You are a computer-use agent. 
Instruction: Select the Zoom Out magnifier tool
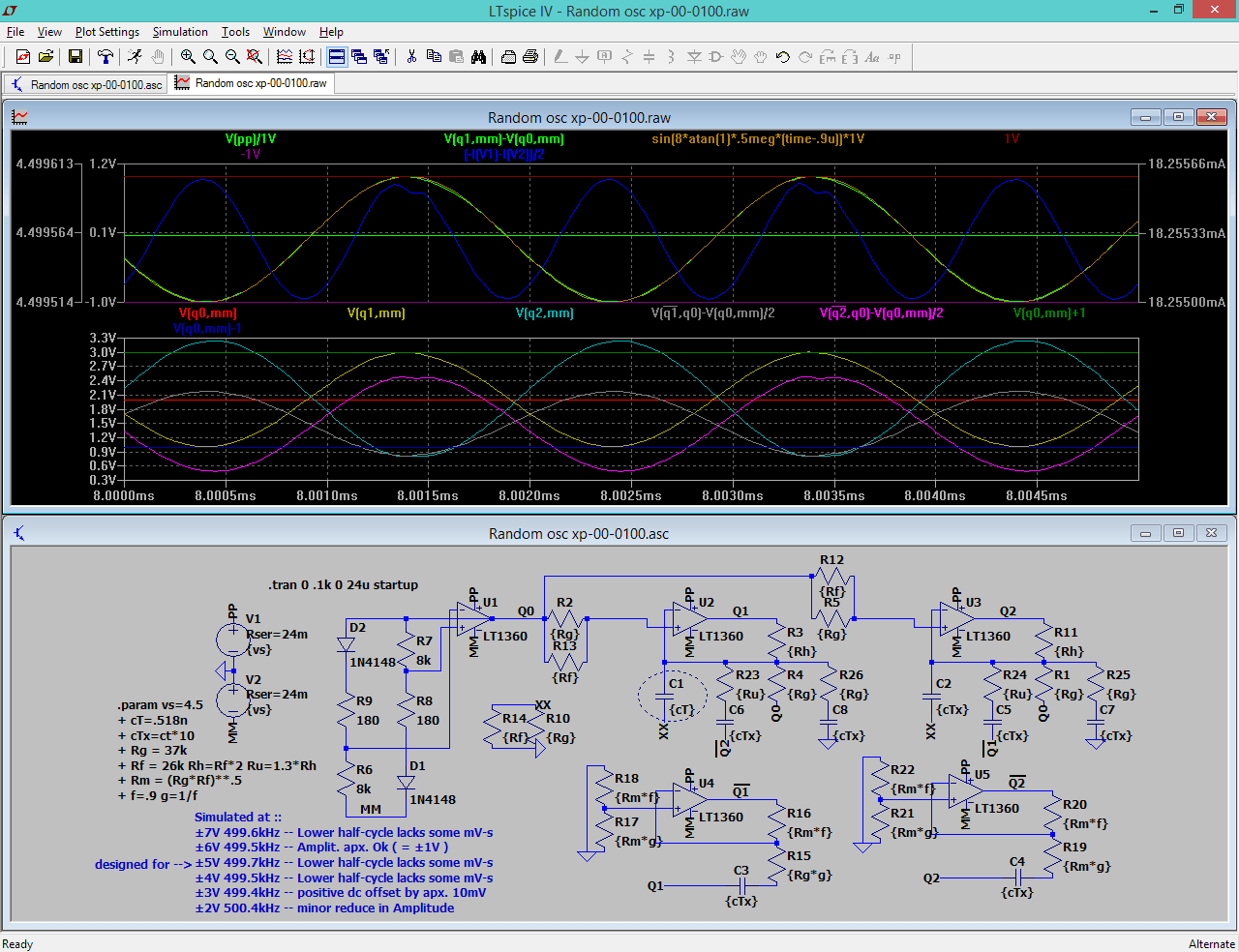pos(232,57)
